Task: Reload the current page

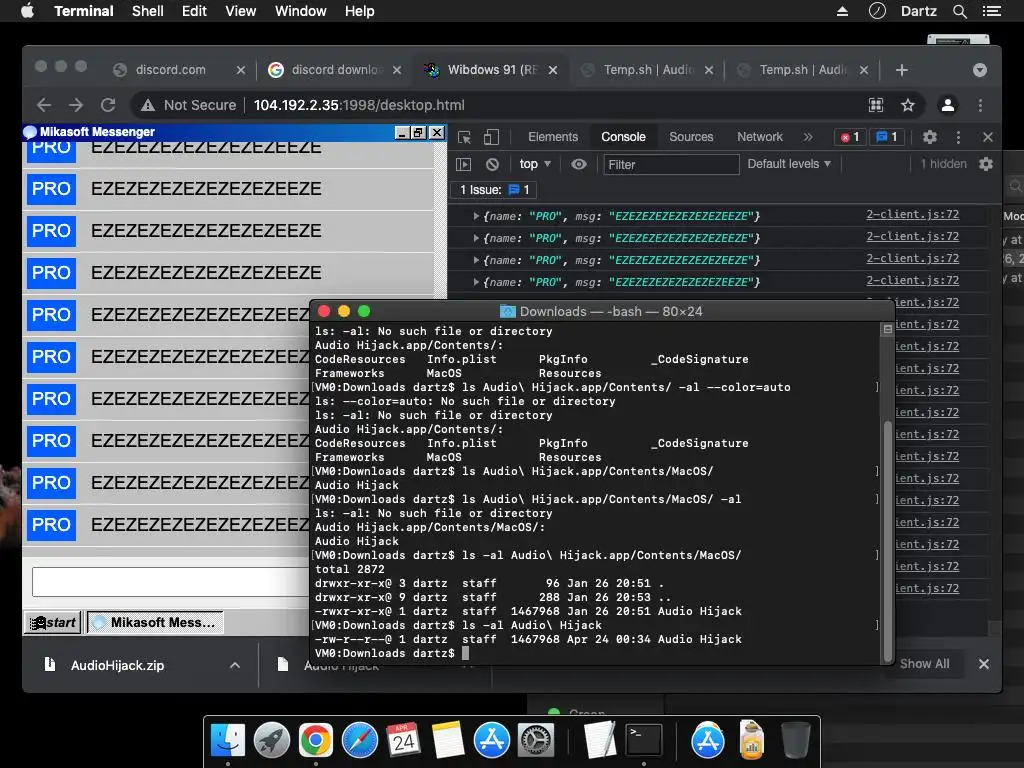Action: coord(108,105)
